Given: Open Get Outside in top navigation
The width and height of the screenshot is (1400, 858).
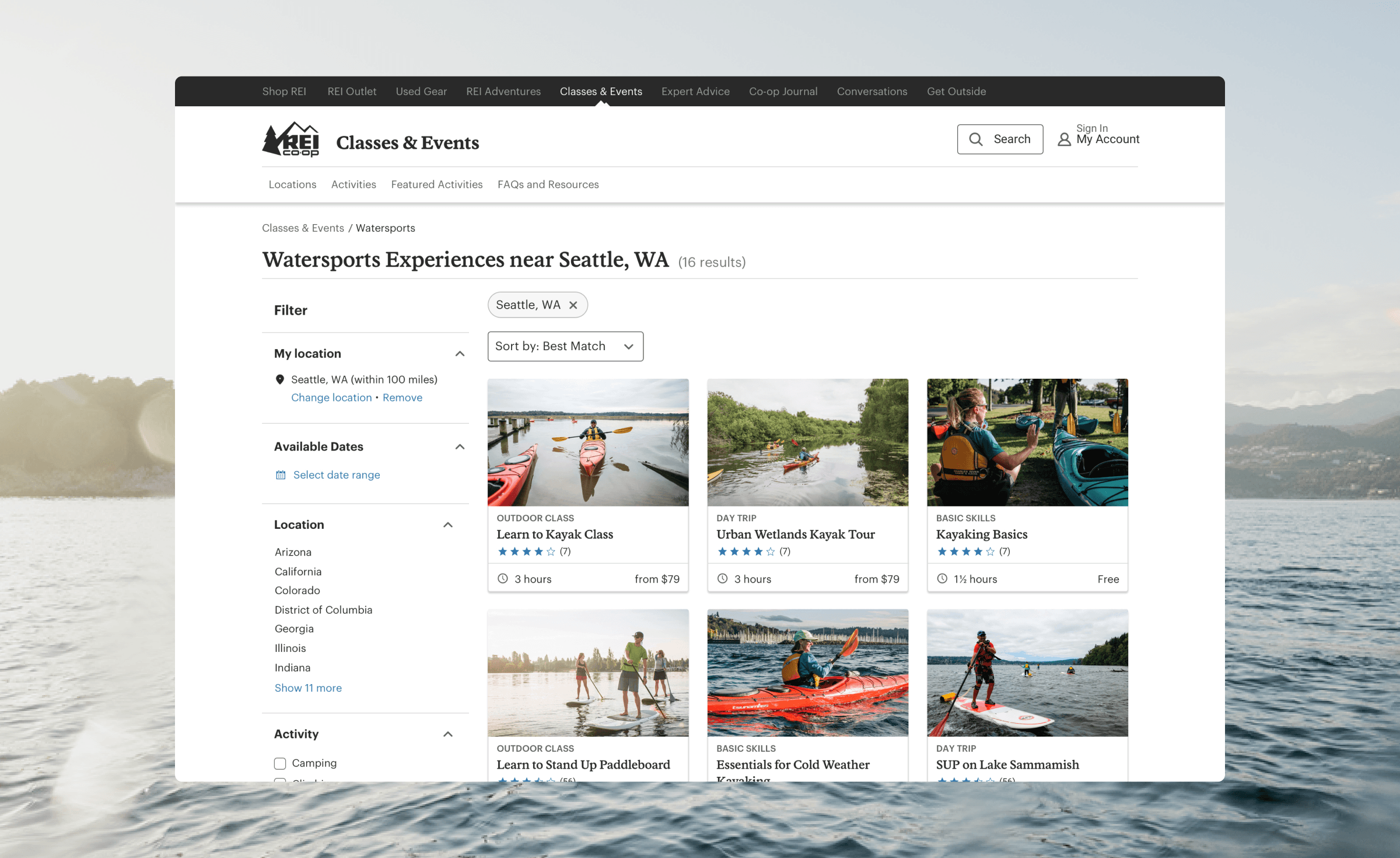Looking at the screenshot, I should (x=957, y=91).
